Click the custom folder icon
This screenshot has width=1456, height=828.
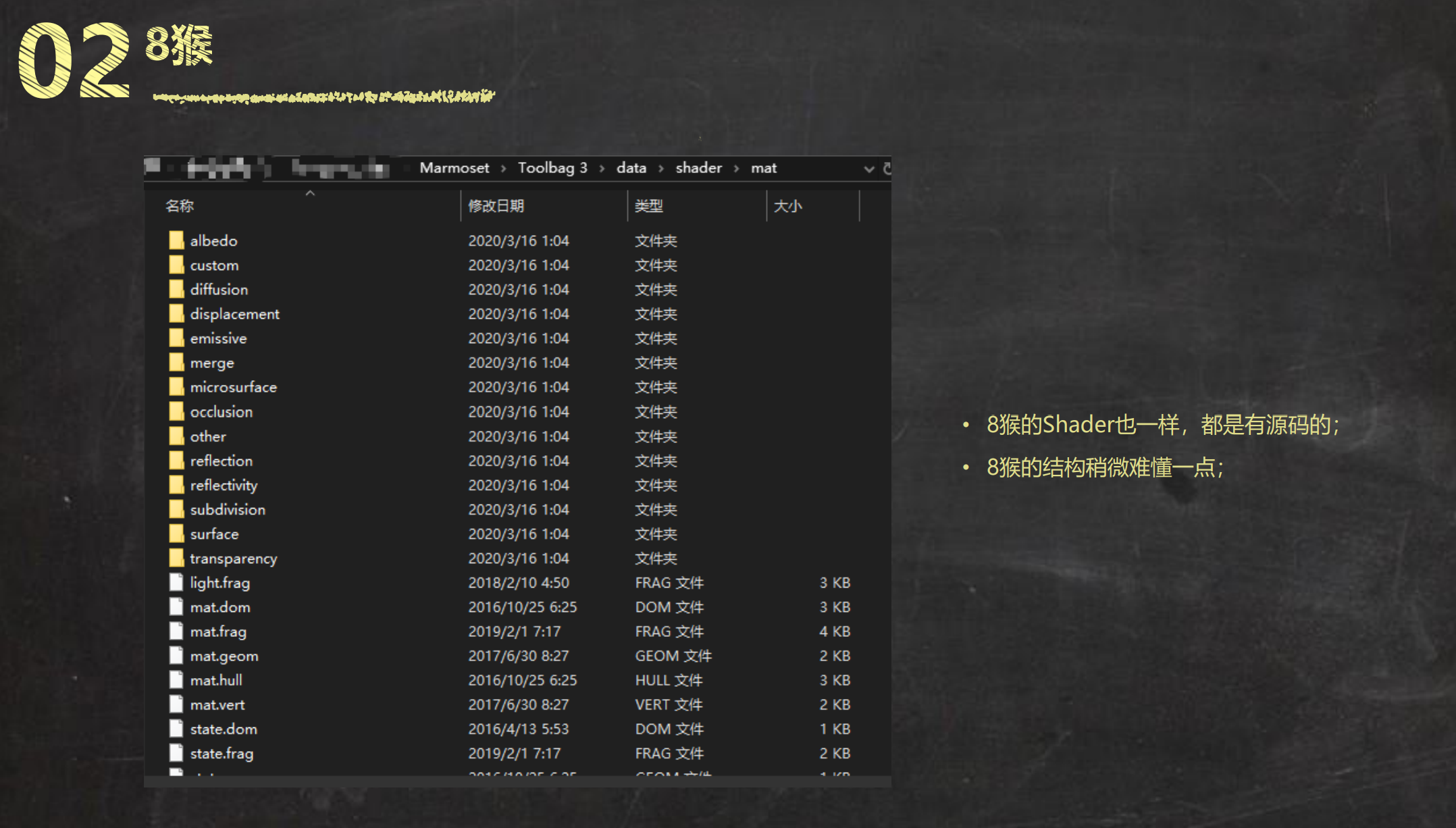click(176, 265)
